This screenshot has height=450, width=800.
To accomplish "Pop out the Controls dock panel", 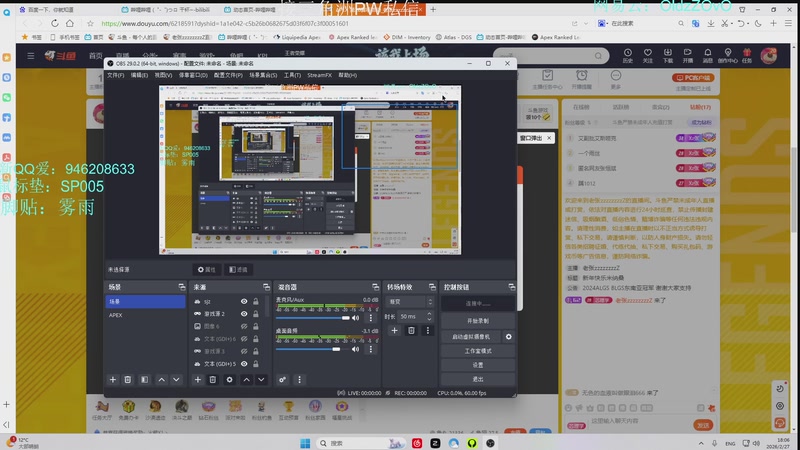I will pos(511,287).
